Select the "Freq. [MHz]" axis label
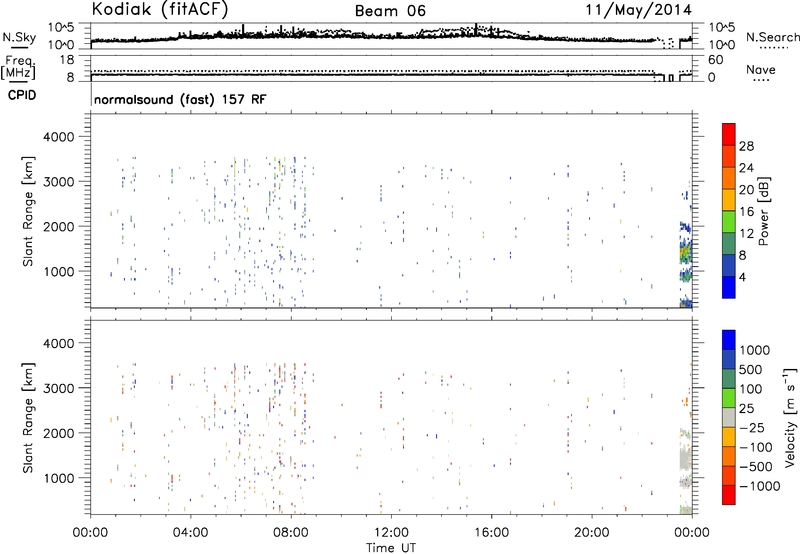The width and height of the screenshot is (800, 554). (x=19, y=67)
